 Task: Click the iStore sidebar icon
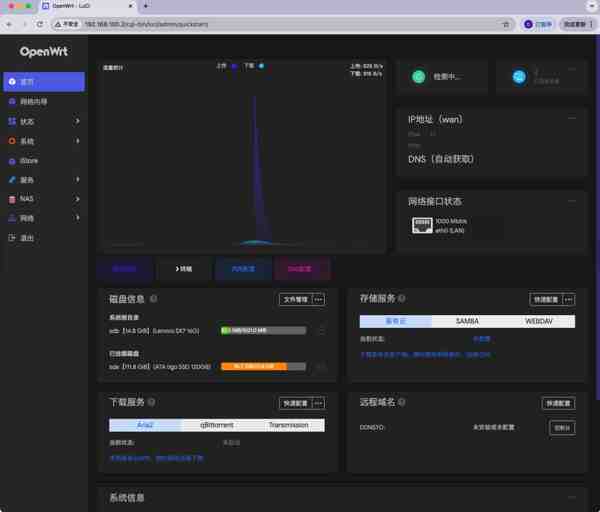click(12, 160)
